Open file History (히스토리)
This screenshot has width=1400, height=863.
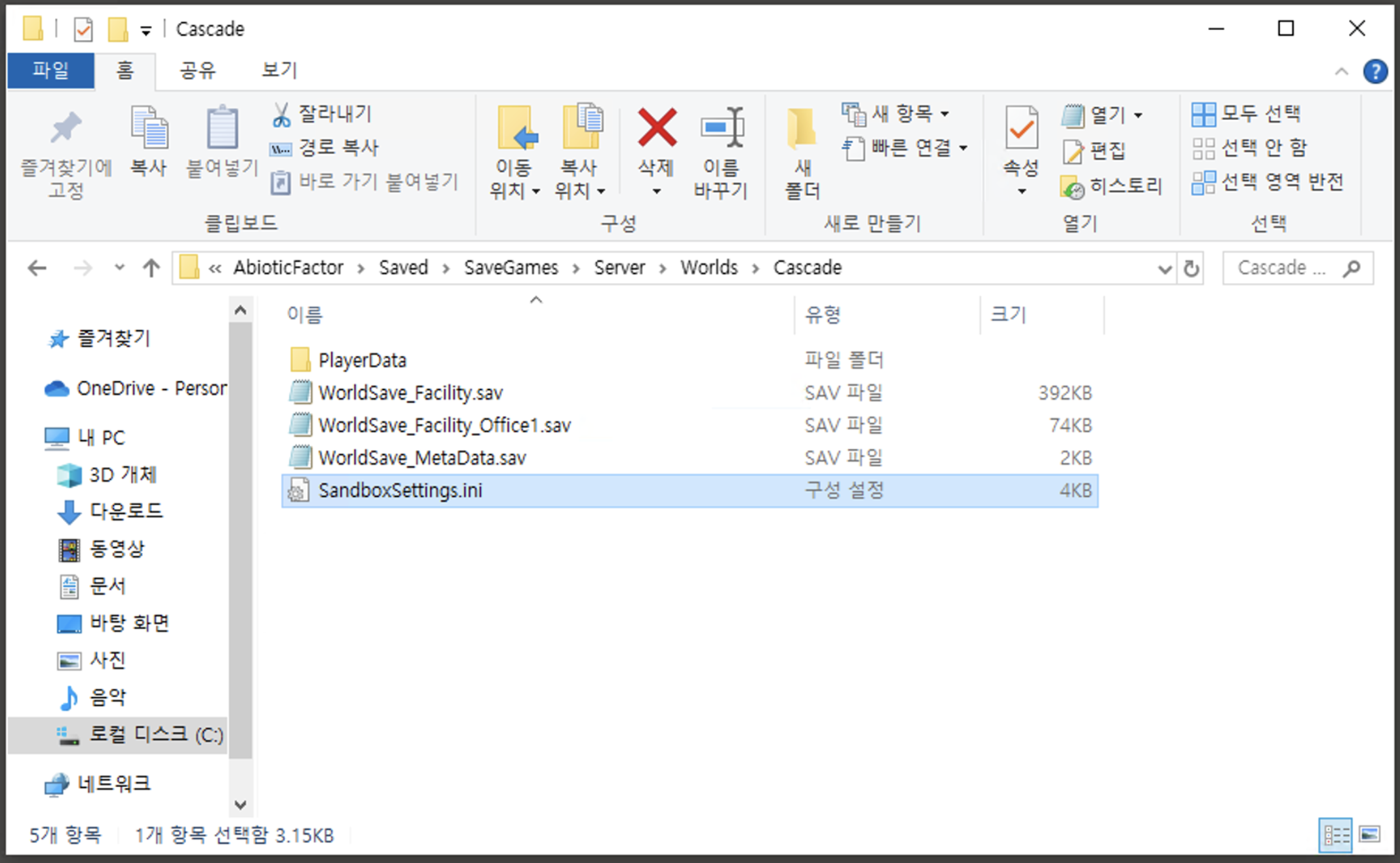coord(1111,187)
